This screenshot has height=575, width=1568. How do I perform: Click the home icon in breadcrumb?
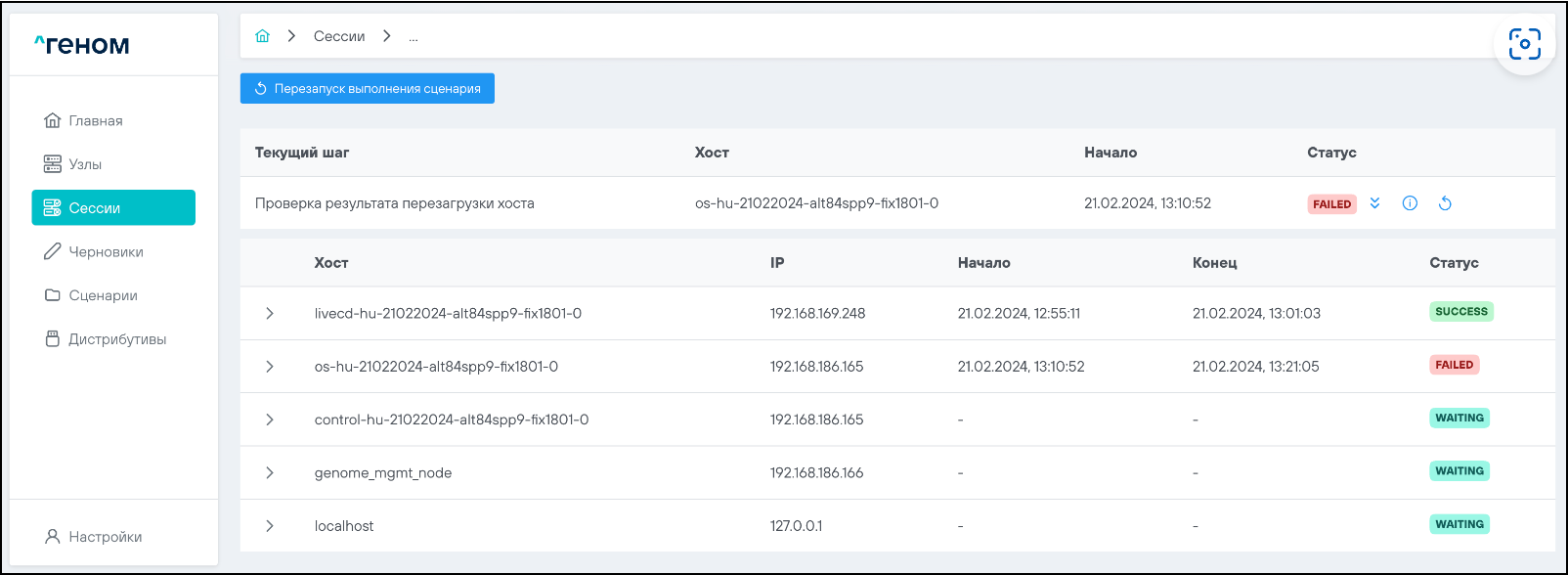[x=262, y=36]
